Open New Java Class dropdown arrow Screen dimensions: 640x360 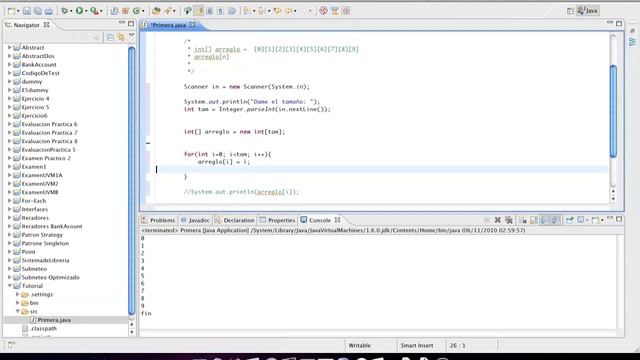[x=143, y=11]
